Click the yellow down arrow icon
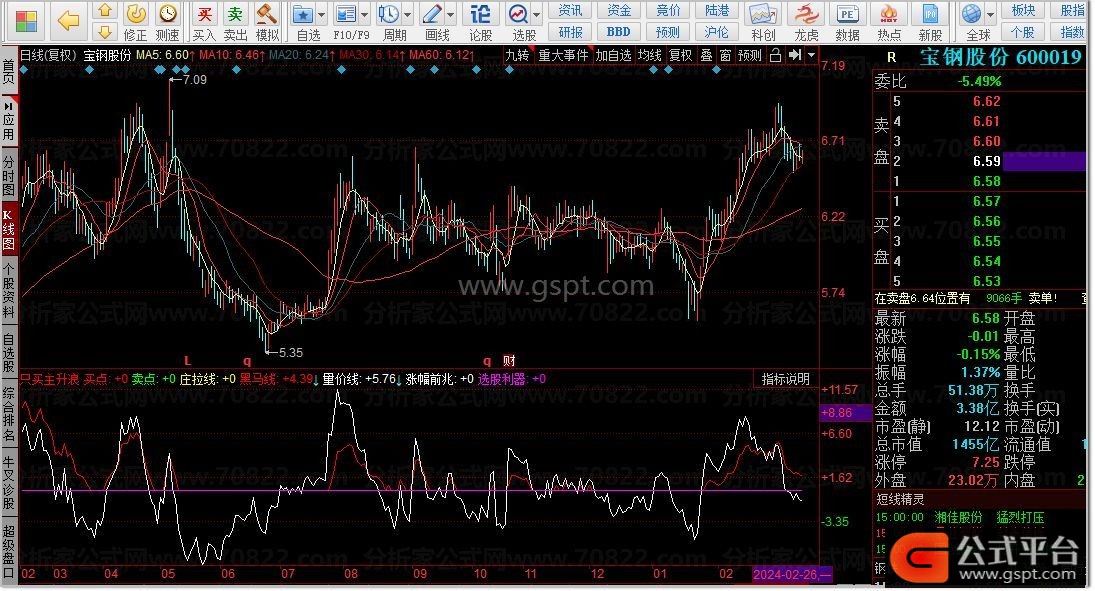The width and height of the screenshot is (1095, 591). (x=105, y=32)
